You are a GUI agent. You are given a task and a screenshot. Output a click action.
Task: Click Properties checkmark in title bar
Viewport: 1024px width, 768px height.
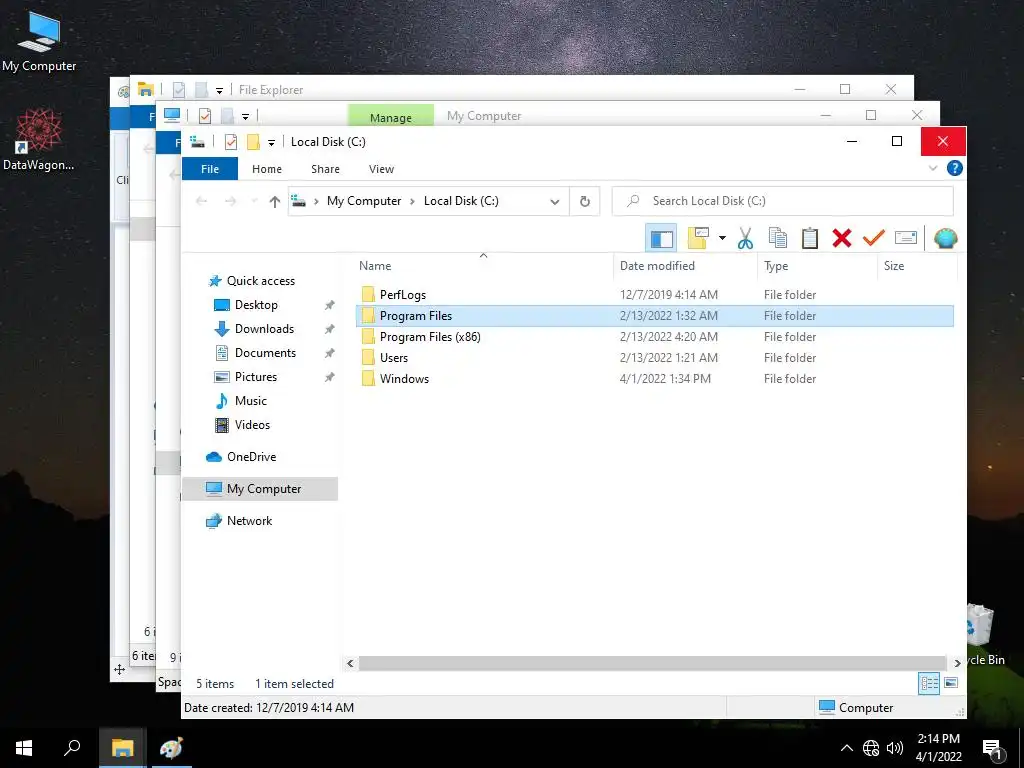[231, 142]
